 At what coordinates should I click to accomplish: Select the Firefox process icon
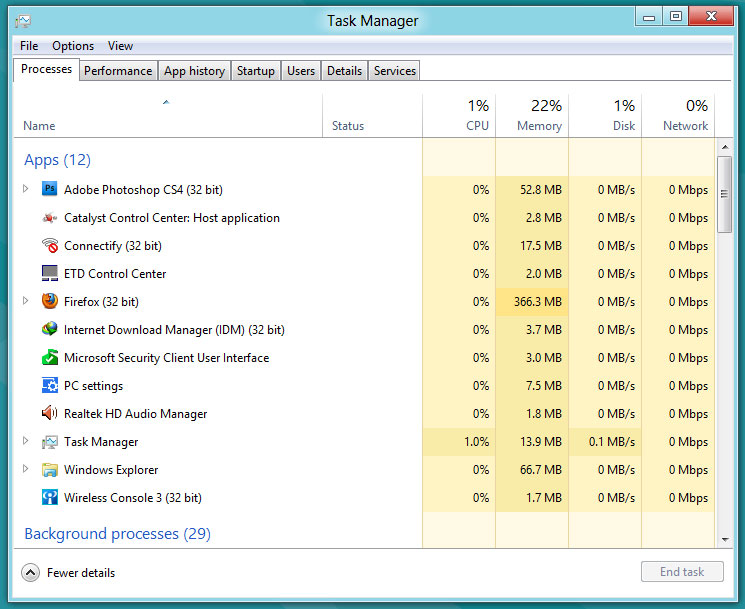click(x=50, y=301)
